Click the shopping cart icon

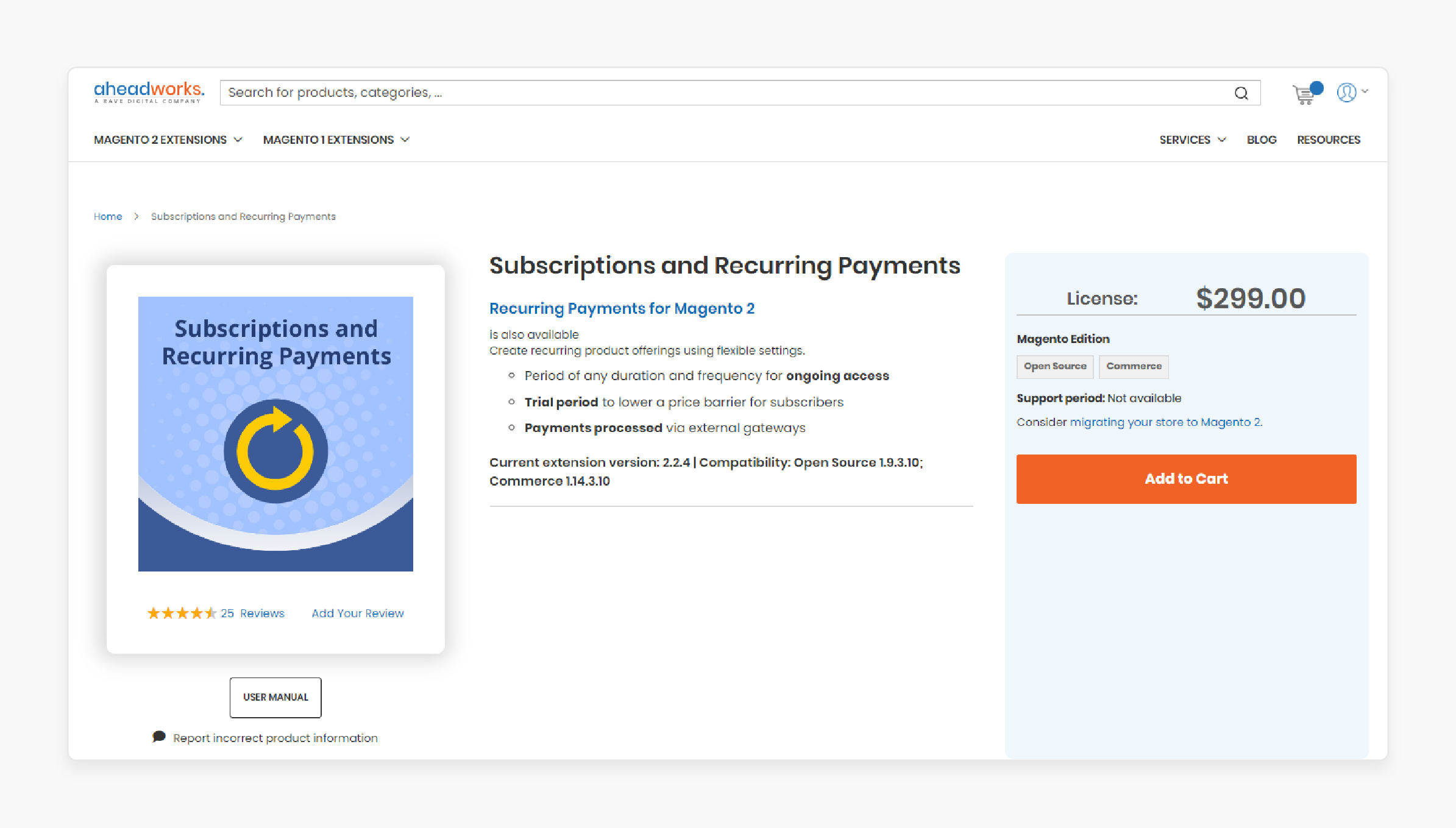[x=1305, y=92]
